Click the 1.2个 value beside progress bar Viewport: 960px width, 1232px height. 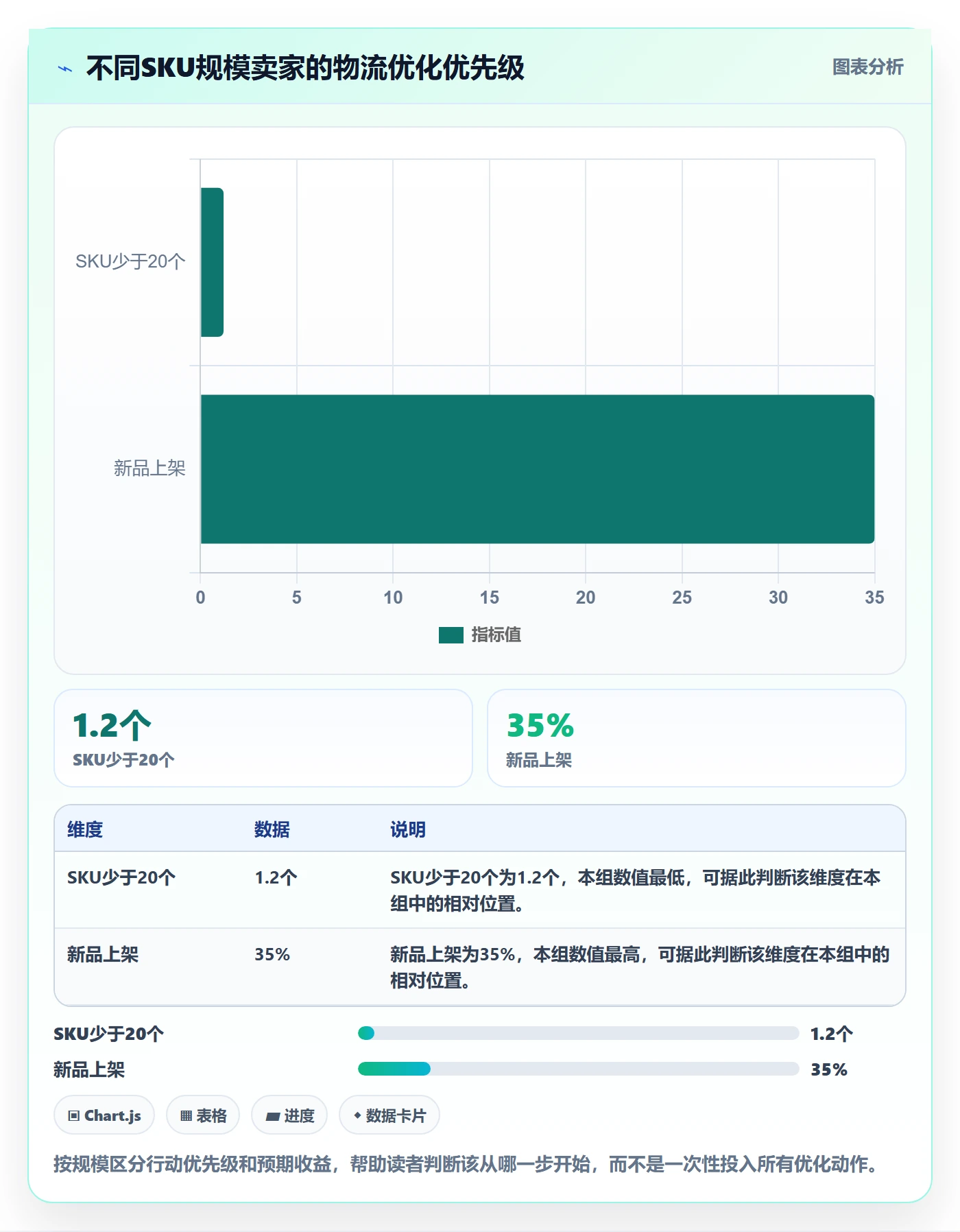(x=831, y=1034)
